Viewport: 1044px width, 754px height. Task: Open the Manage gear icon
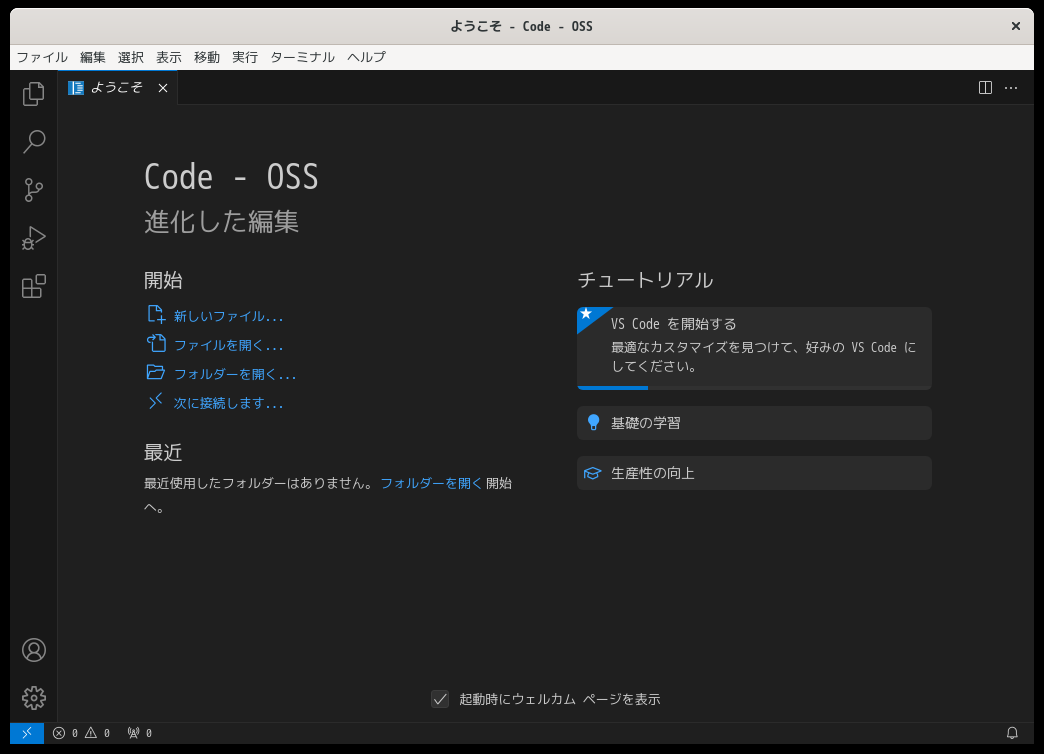33,698
